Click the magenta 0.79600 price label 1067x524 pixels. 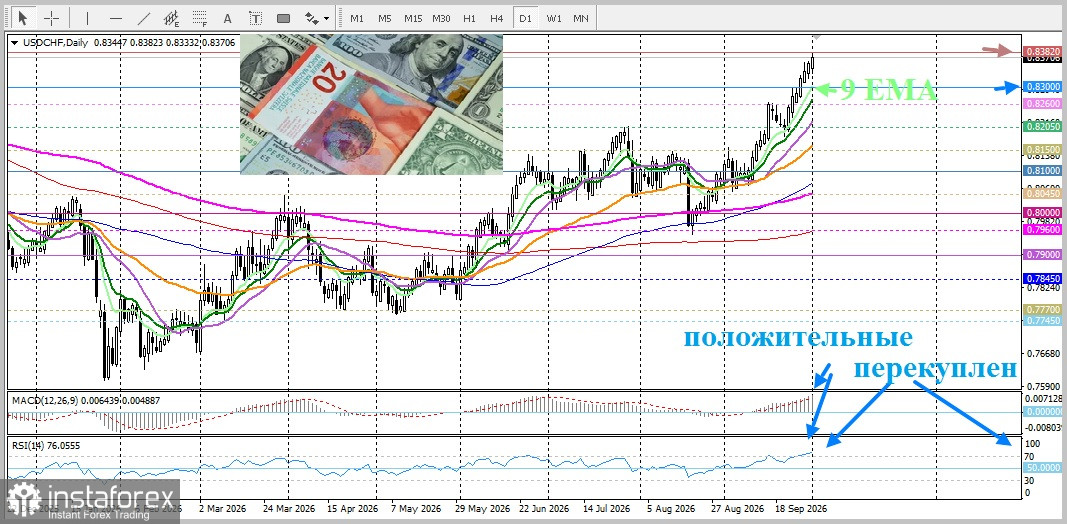pos(1043,230)
